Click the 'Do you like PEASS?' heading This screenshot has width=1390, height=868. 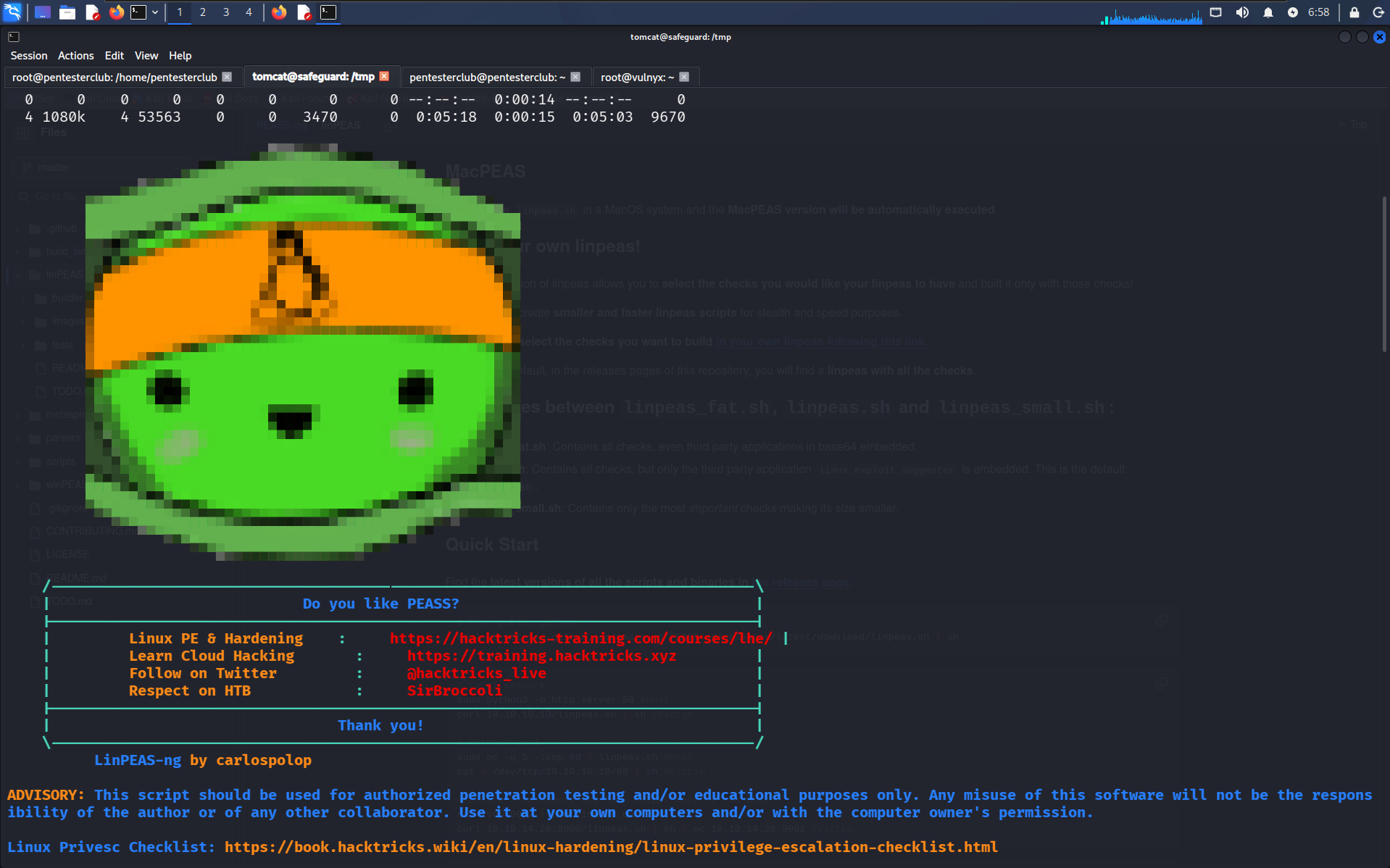(380, 604)
